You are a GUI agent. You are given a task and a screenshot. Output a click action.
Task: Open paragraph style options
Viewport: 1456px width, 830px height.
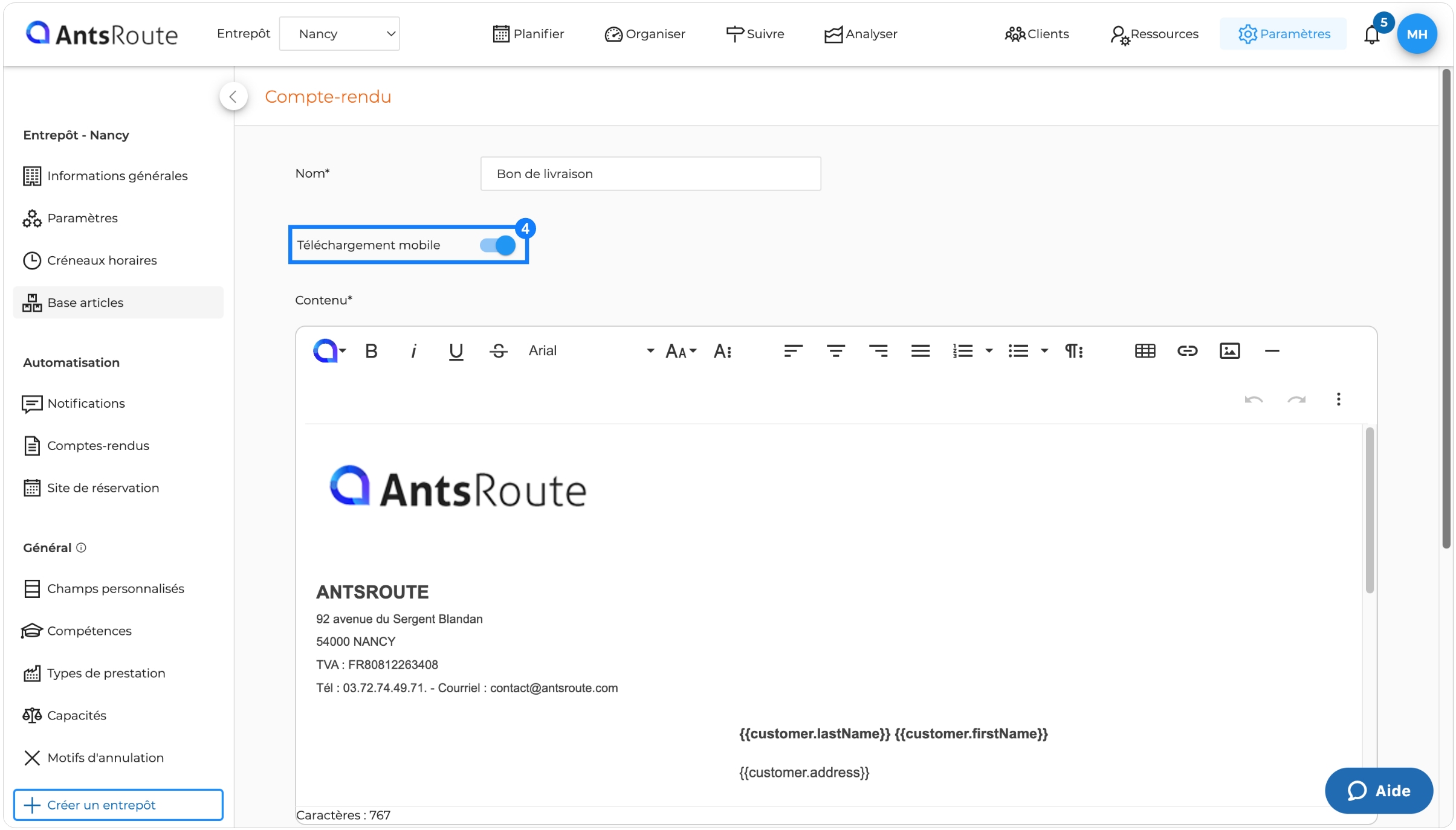pos(1073,351)
